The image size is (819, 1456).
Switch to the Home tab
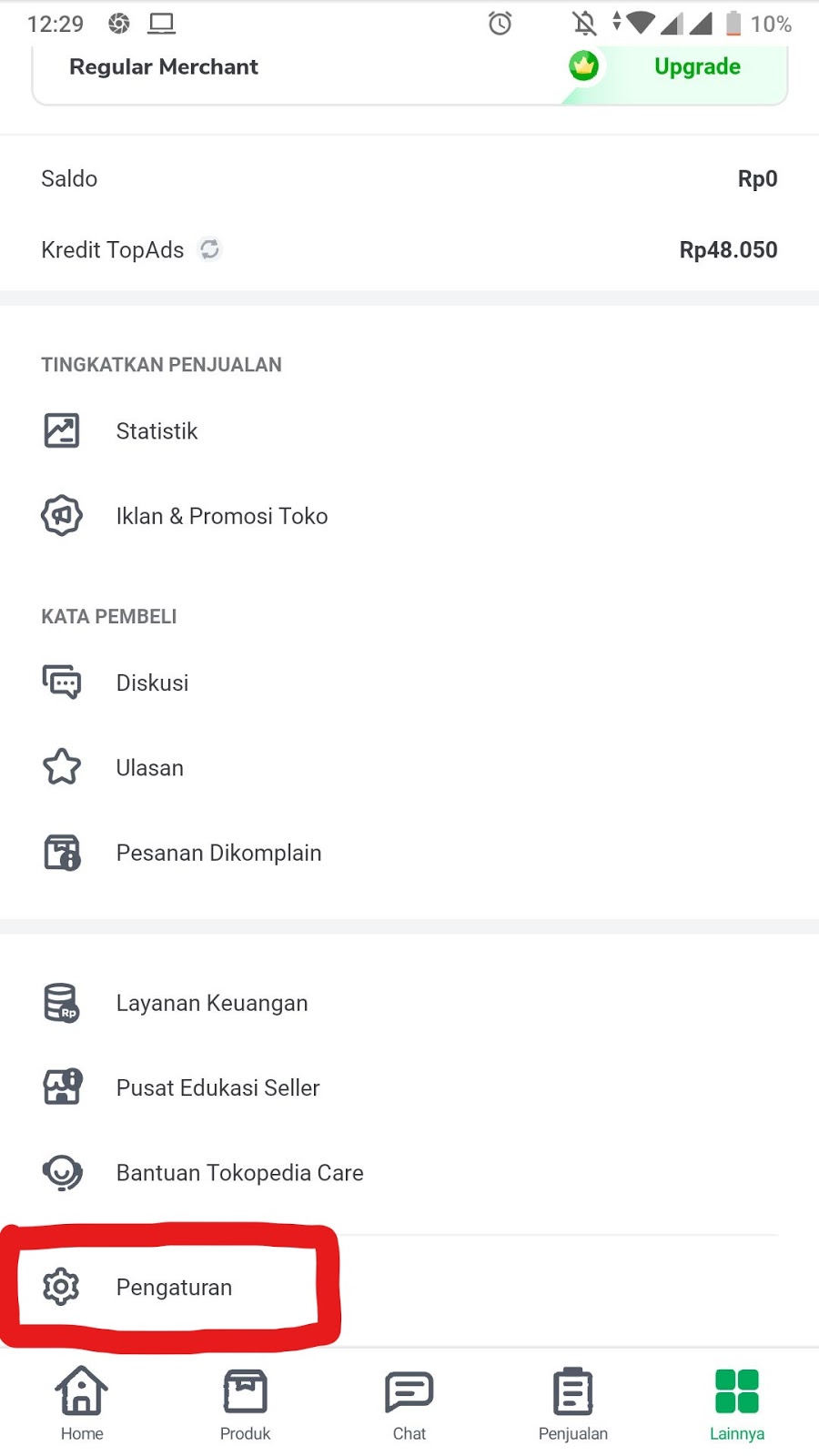click(x=82, y=1404)
